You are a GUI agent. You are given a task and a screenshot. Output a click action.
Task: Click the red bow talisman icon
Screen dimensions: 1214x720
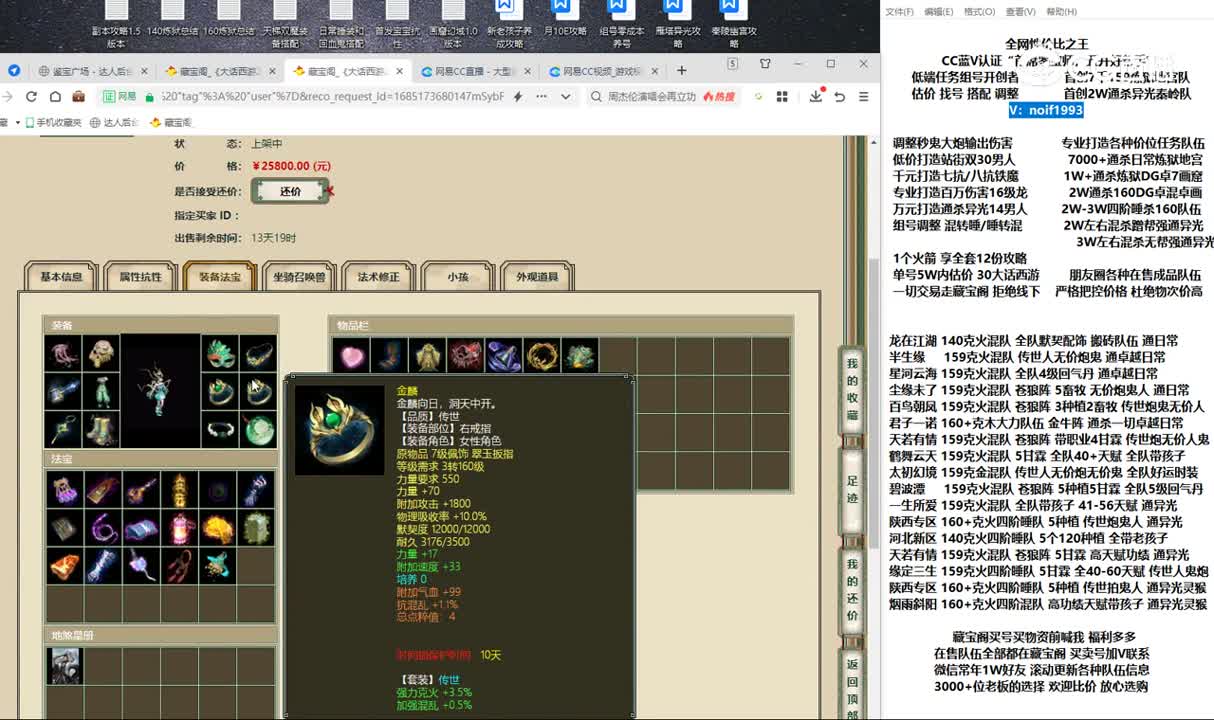179,565
